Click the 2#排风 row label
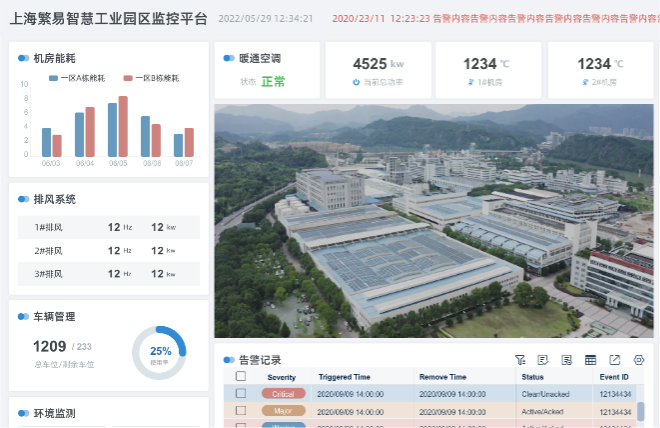660x428 pixels. pyautogui.click(x=48, y=251)
